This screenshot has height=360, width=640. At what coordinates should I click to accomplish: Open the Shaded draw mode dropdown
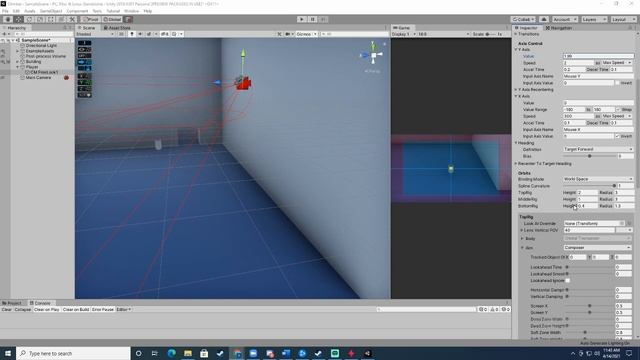(95, 34)
